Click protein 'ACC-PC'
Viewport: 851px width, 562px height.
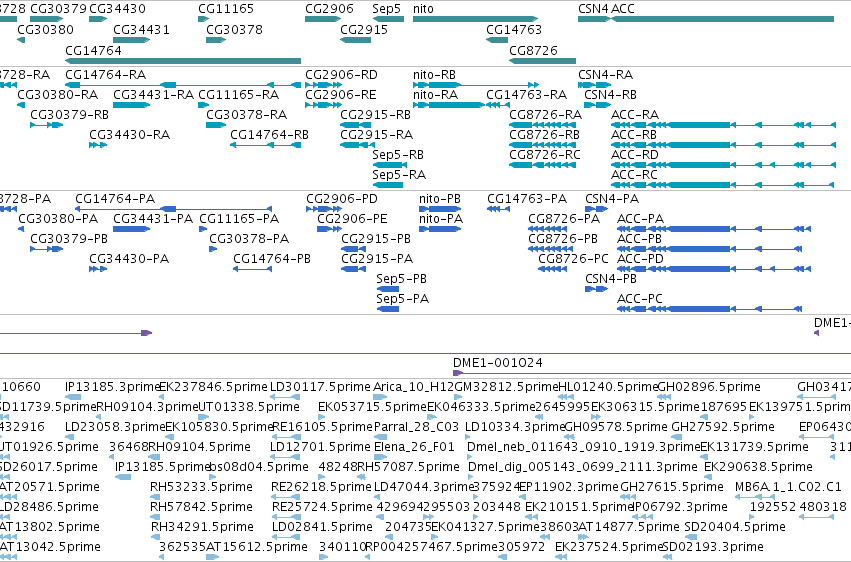(639, 298)
